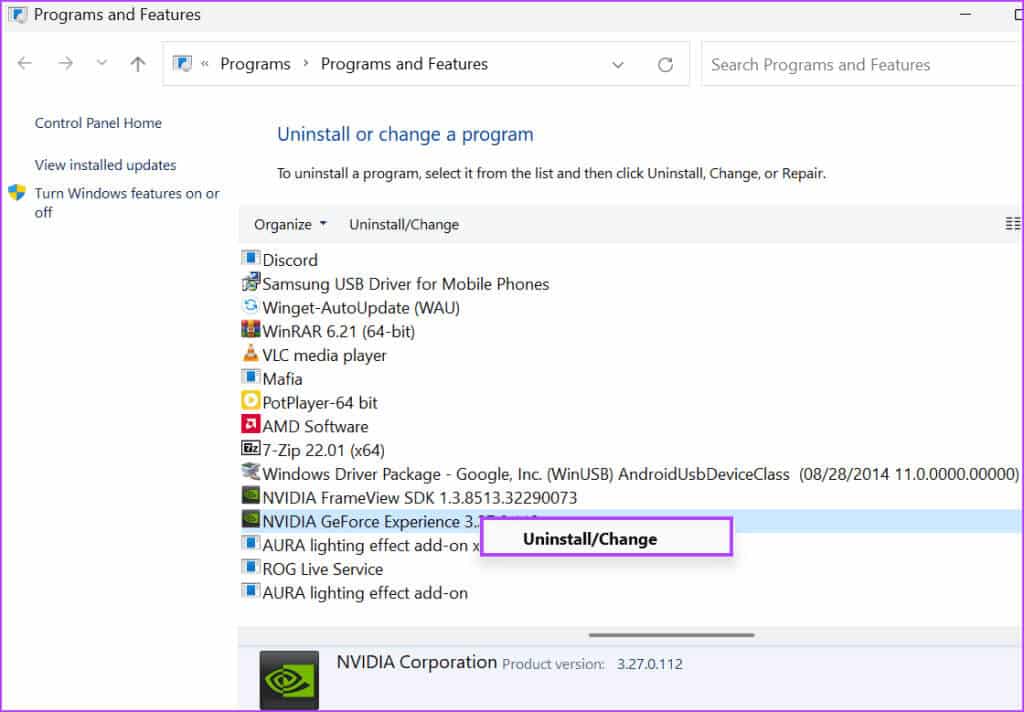1024x712 pixels.
Task: Go up one folder level arrow
Action: (138, 63)
